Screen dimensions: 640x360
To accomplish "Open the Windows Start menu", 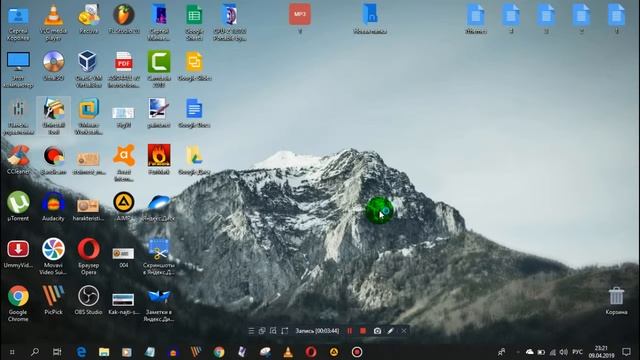I will click(x=12, y=352).
